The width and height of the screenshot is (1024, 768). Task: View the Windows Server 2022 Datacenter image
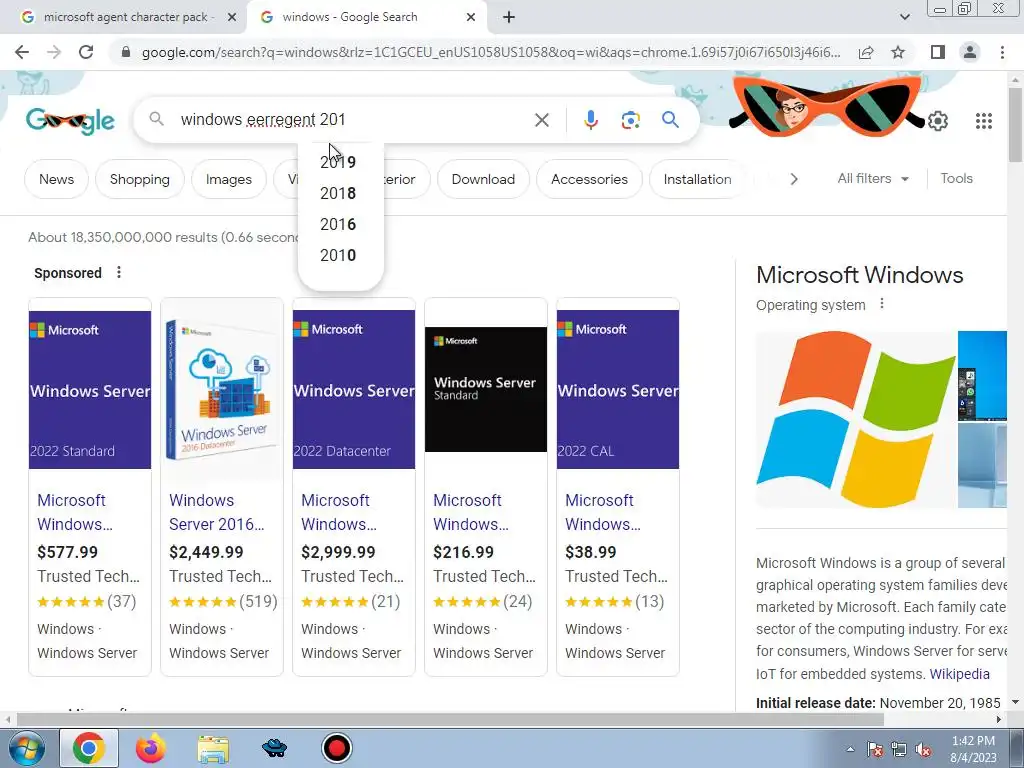coord(354,389)
